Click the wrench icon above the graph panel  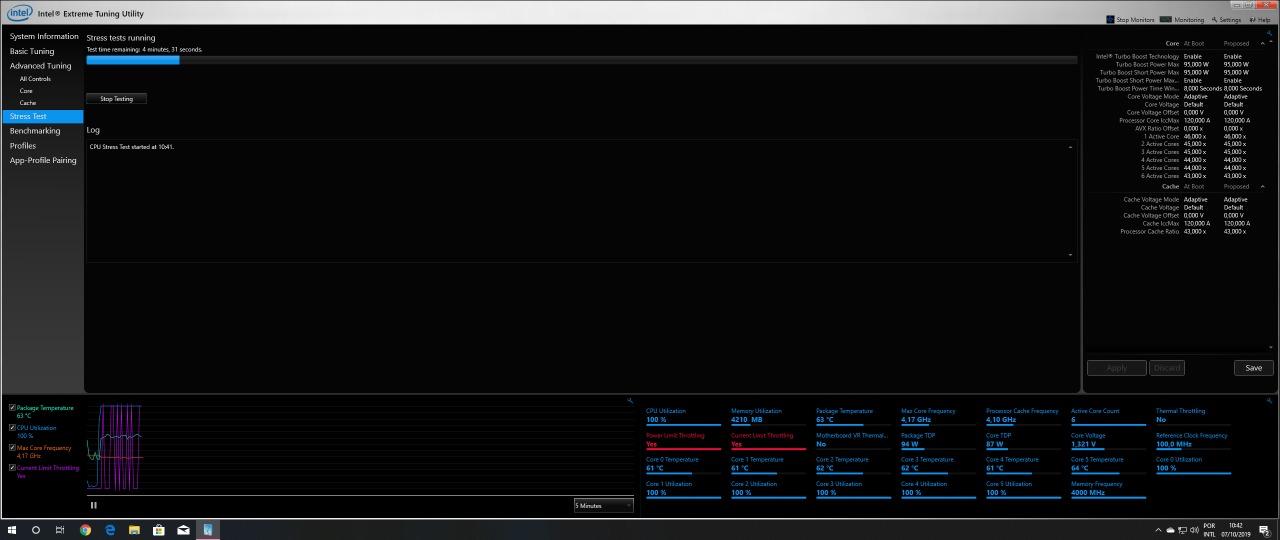(630, 401)
